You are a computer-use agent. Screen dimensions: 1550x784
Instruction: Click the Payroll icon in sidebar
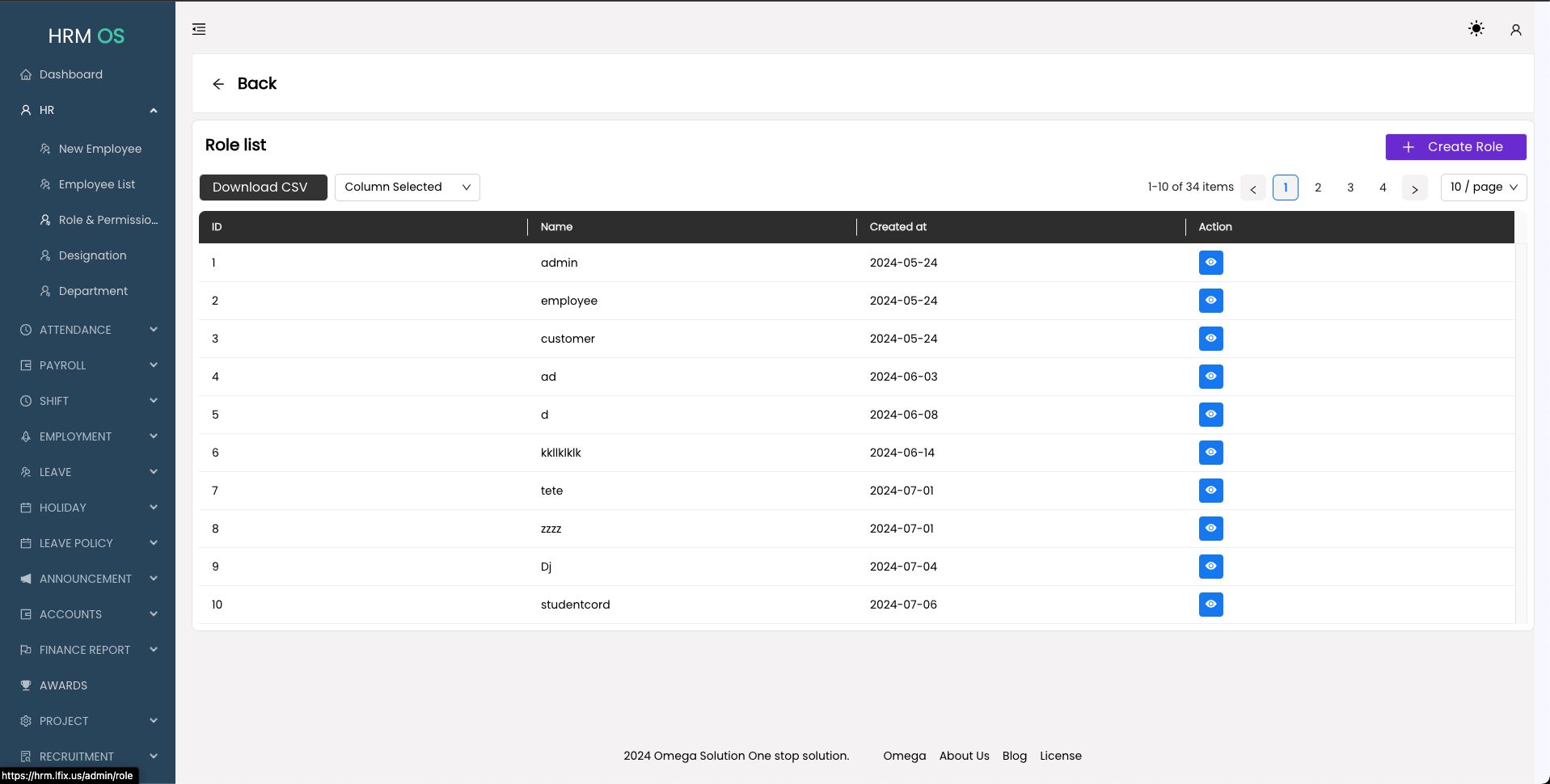coord(26,365)
